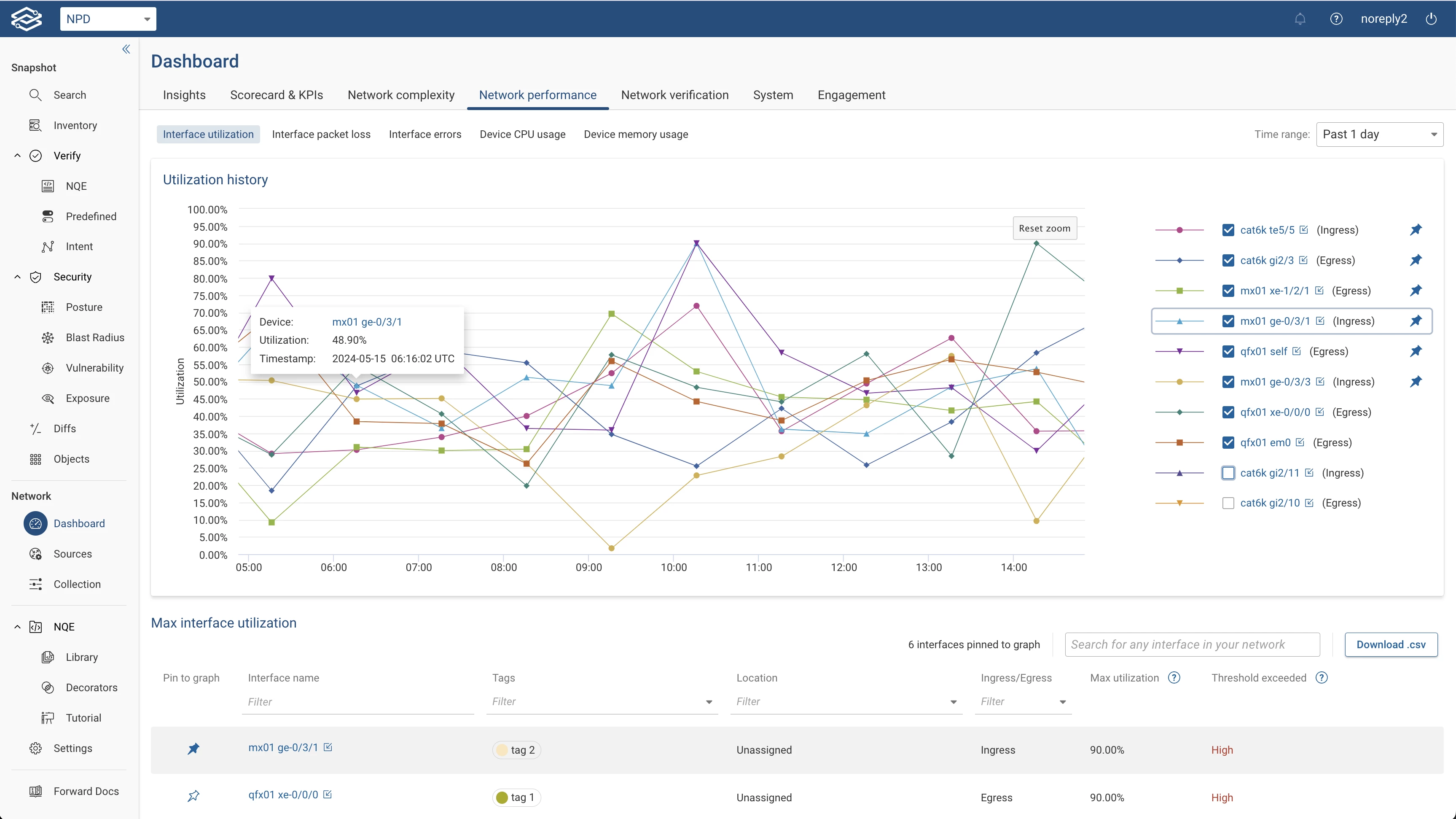Image resolution: width=1456 pixels, height=819 pixels.
Task: Open the Time range Past 1 day dropdown
Action: [x=1379, y=135]
